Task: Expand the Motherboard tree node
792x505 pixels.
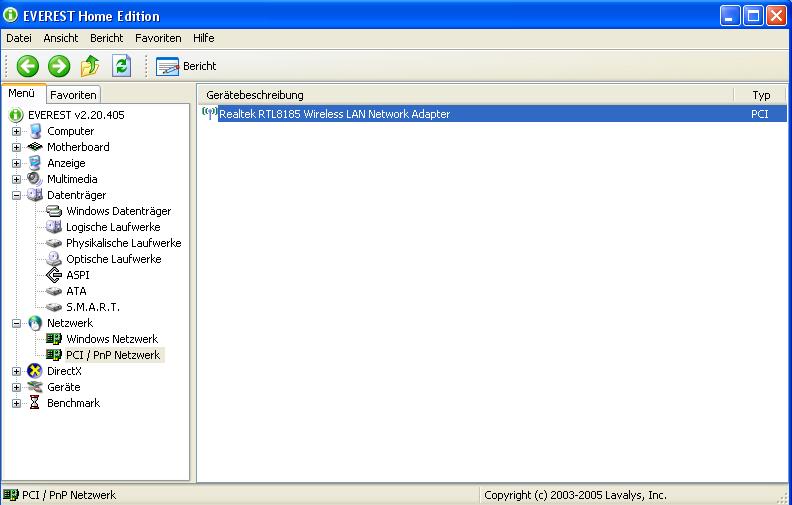Action: point(16,147)
